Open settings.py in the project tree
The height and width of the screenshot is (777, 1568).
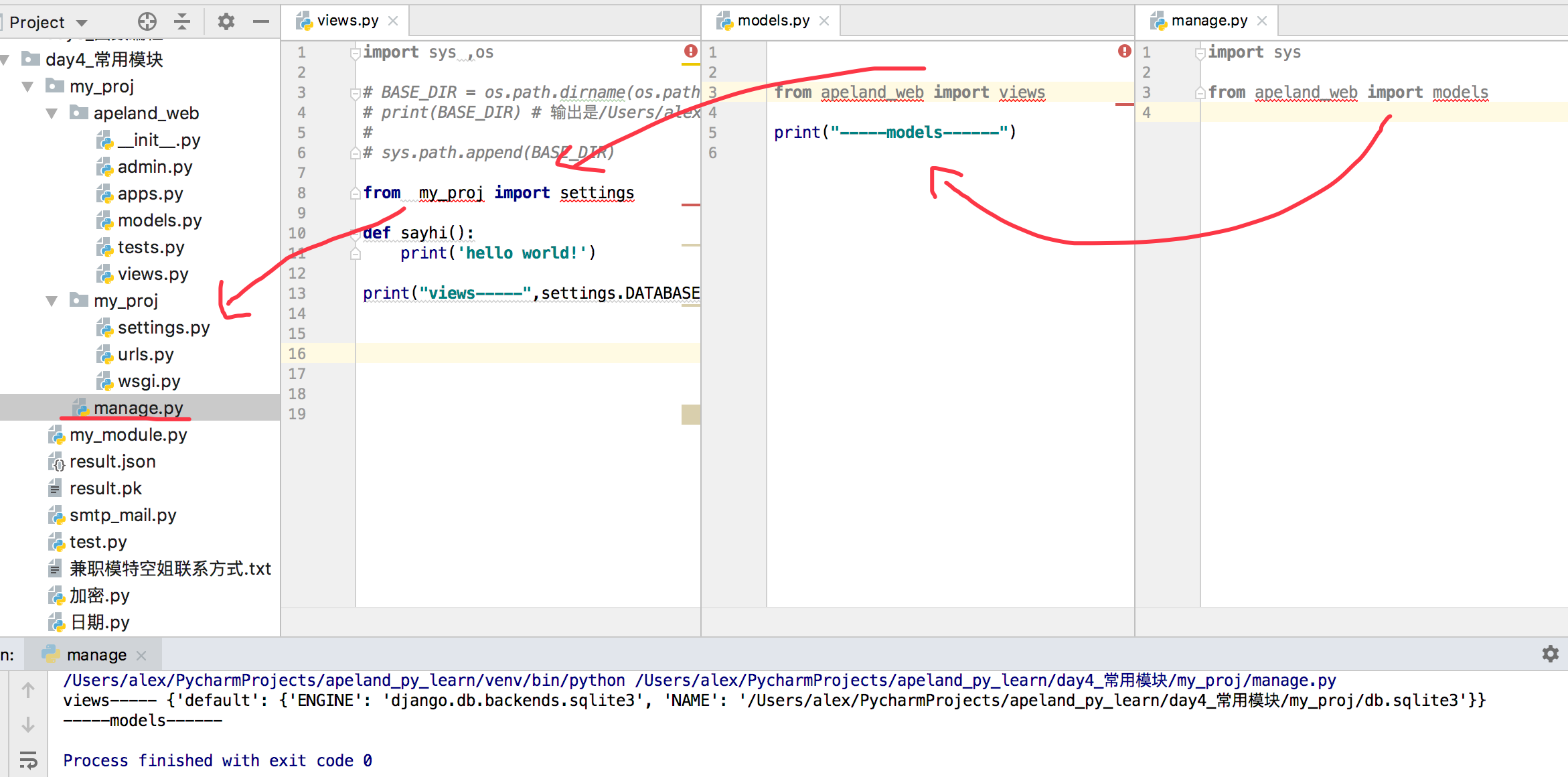coord(163,328)
